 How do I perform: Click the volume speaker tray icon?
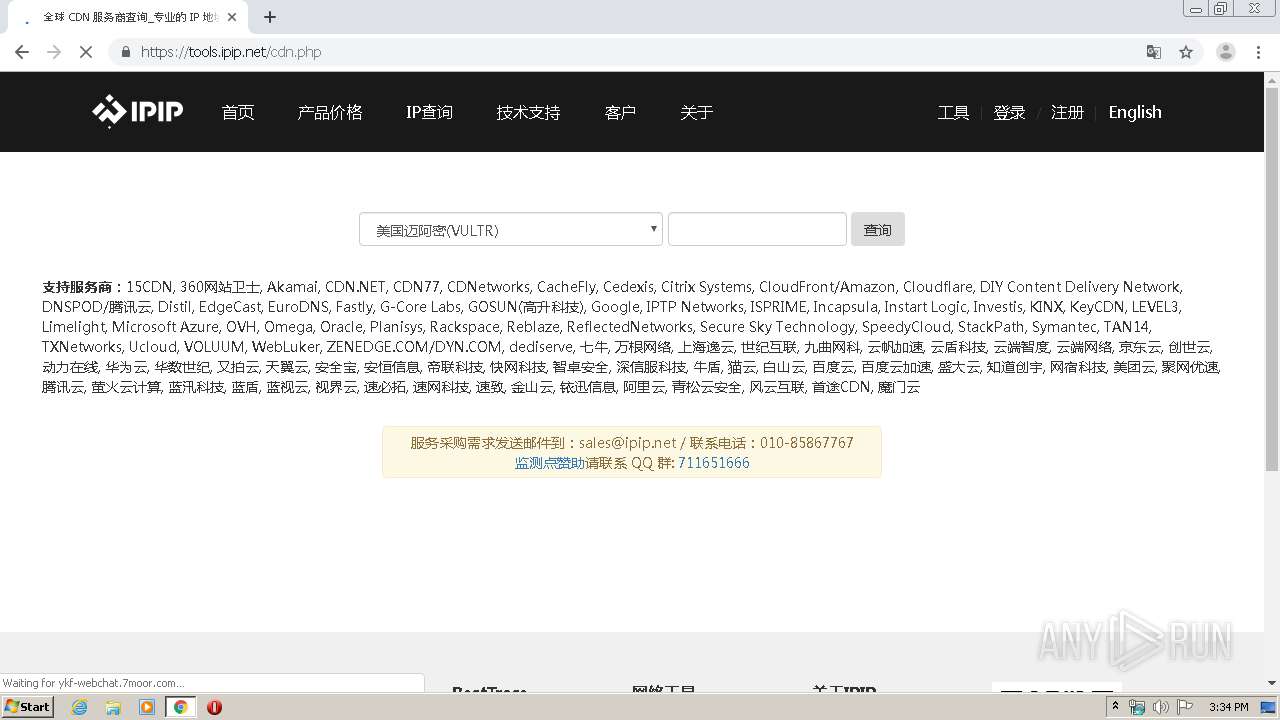(x=1161, y=707)
